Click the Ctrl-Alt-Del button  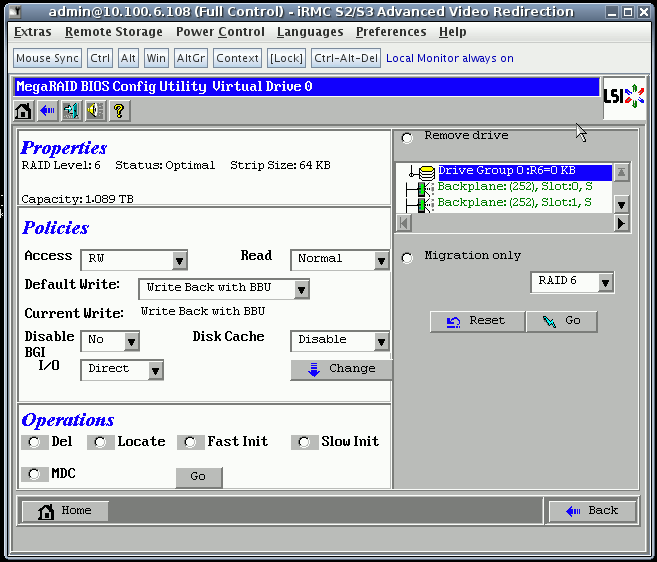click(x=346, y=58)
